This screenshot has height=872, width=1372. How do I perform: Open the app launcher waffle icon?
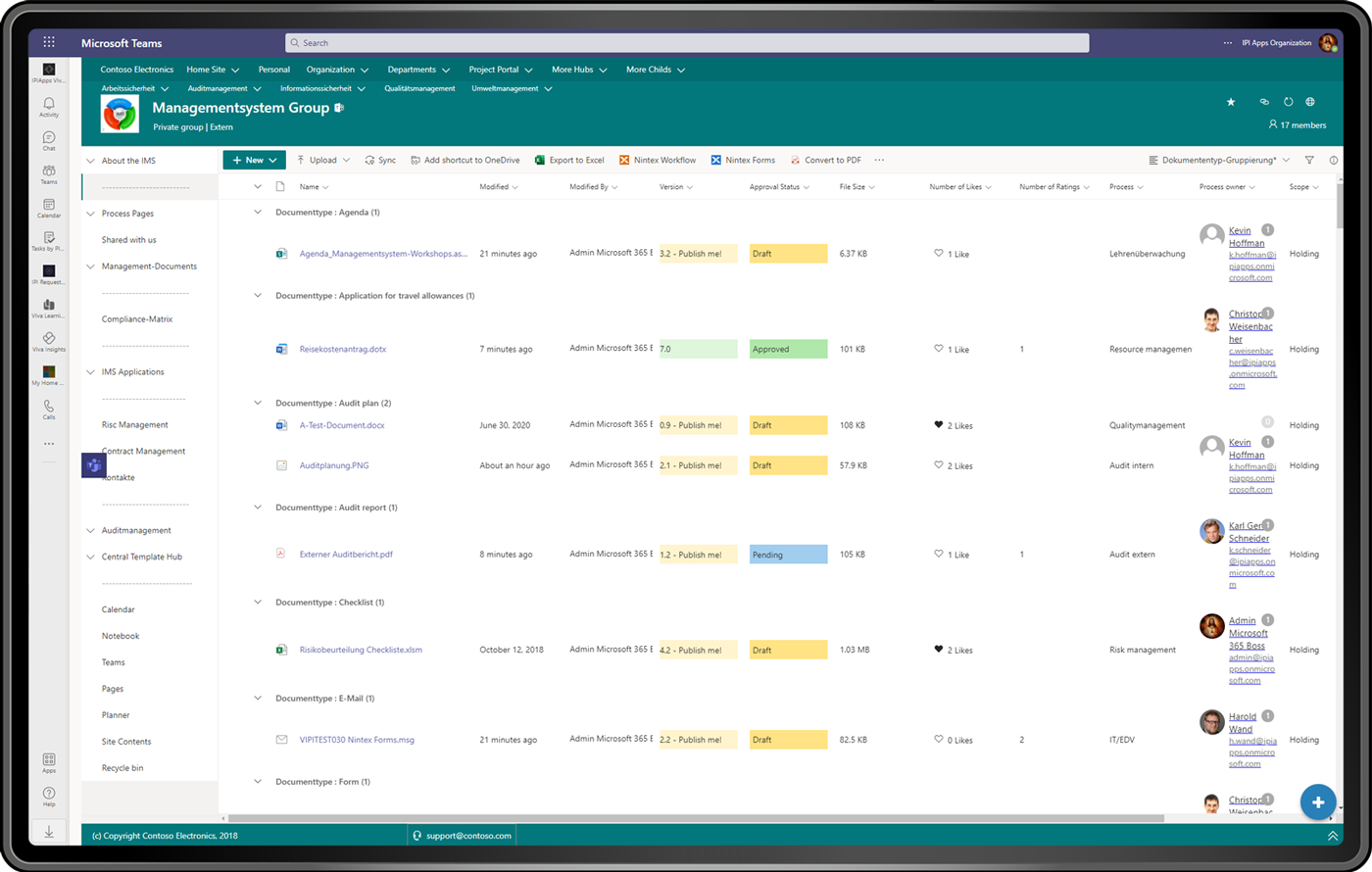click(x=49, y=42)
